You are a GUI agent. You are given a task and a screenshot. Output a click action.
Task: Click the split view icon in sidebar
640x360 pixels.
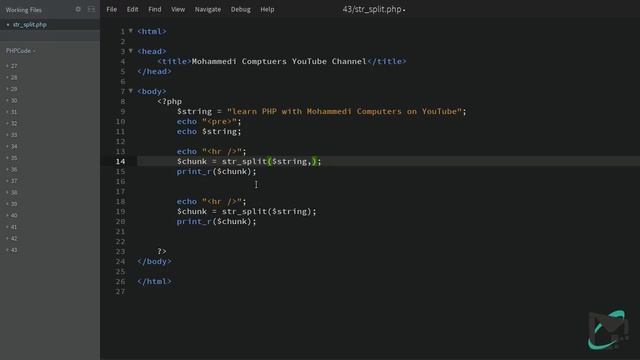[x=91, y=9]
